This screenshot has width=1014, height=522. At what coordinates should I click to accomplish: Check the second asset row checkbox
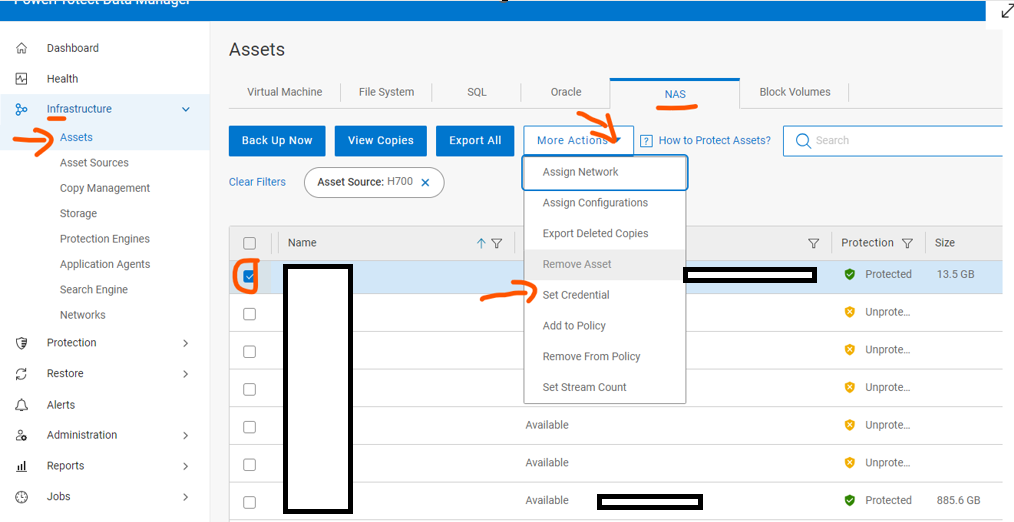pyautogui.click(x=250, y=314)
